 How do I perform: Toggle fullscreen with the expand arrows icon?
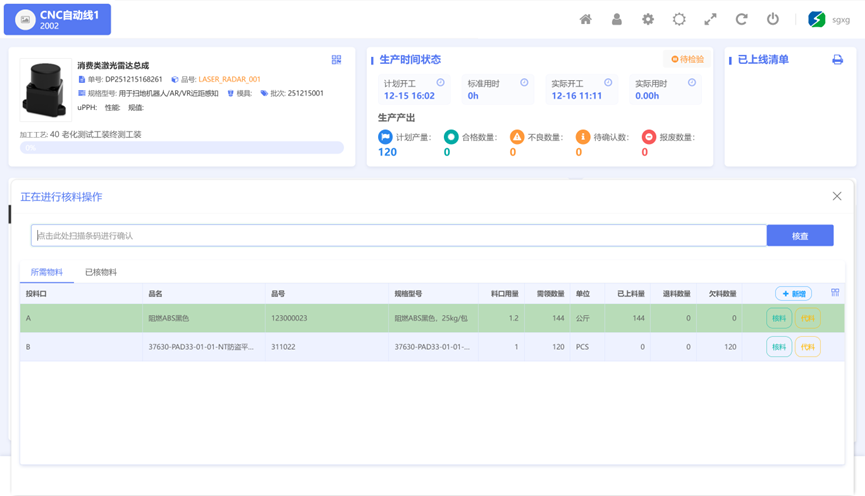pyautogui.click(x=710, y=19)
